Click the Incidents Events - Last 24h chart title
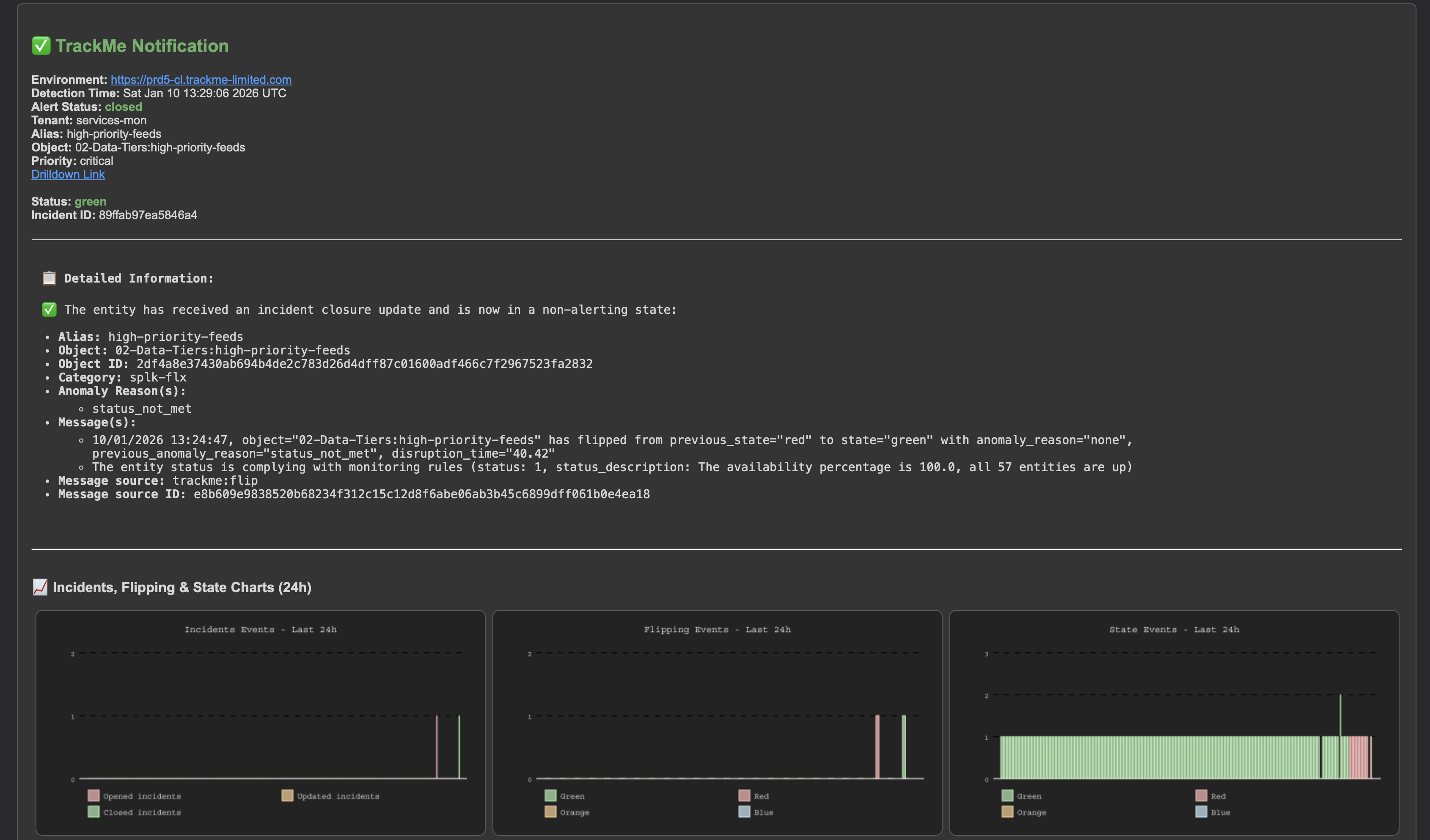 click(x=261, y=629)
